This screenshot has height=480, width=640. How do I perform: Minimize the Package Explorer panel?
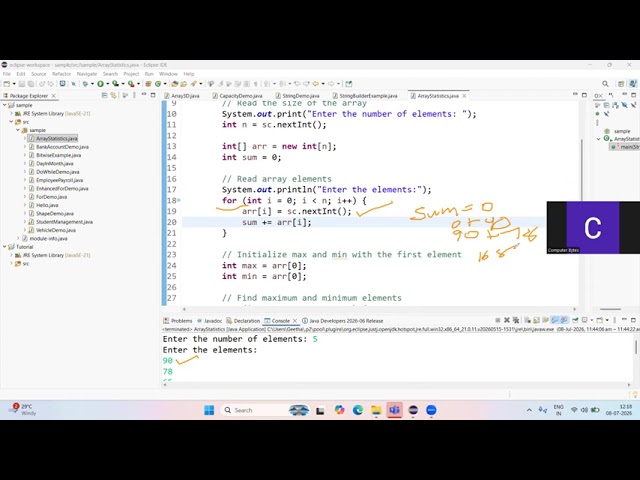pyautogui.click(x=144, y=95)
